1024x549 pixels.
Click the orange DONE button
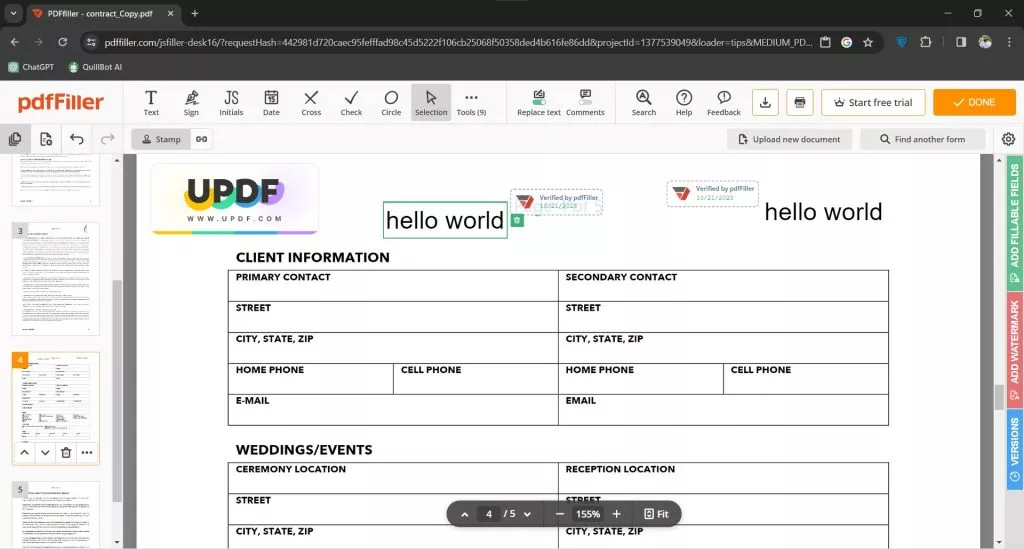click(x=974, y=102)
